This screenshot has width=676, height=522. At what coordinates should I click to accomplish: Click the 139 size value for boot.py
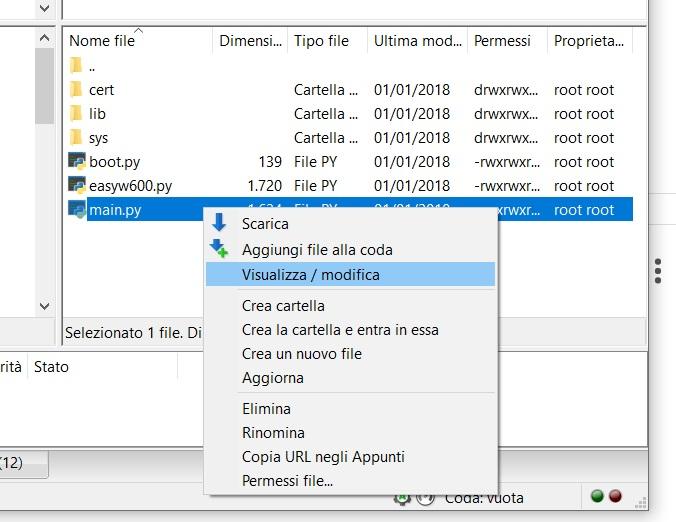pos(270,162)
